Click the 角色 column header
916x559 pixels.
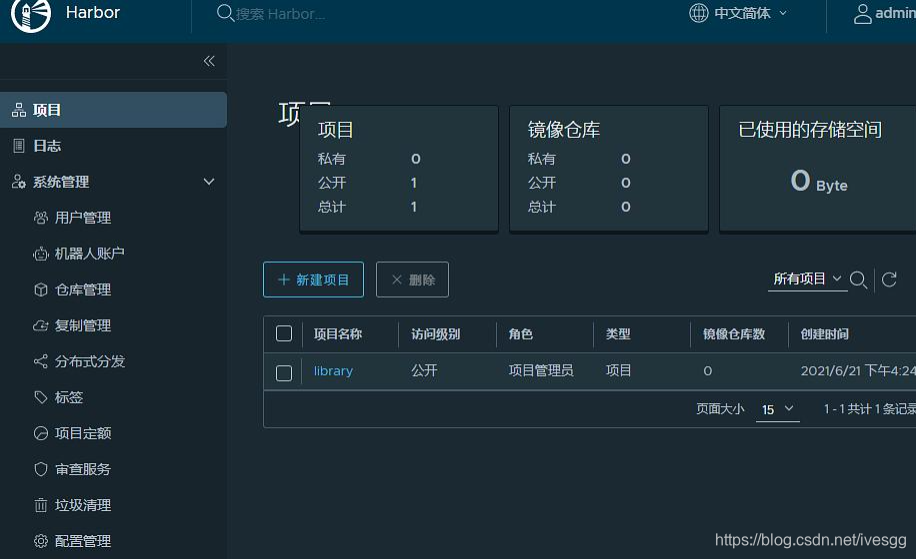521,334
